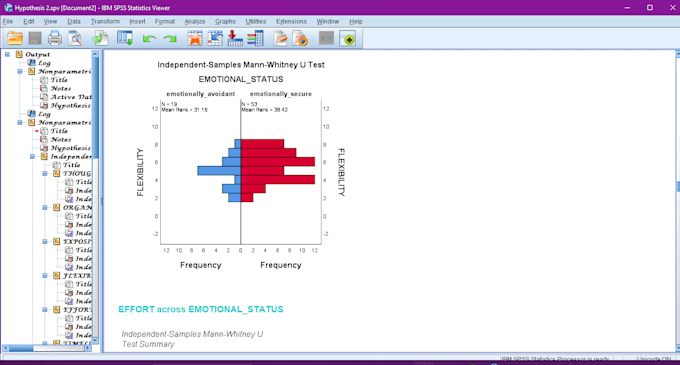Collapse the Independent node in outline
Screen dimensions: 680x365
point(33,156)
